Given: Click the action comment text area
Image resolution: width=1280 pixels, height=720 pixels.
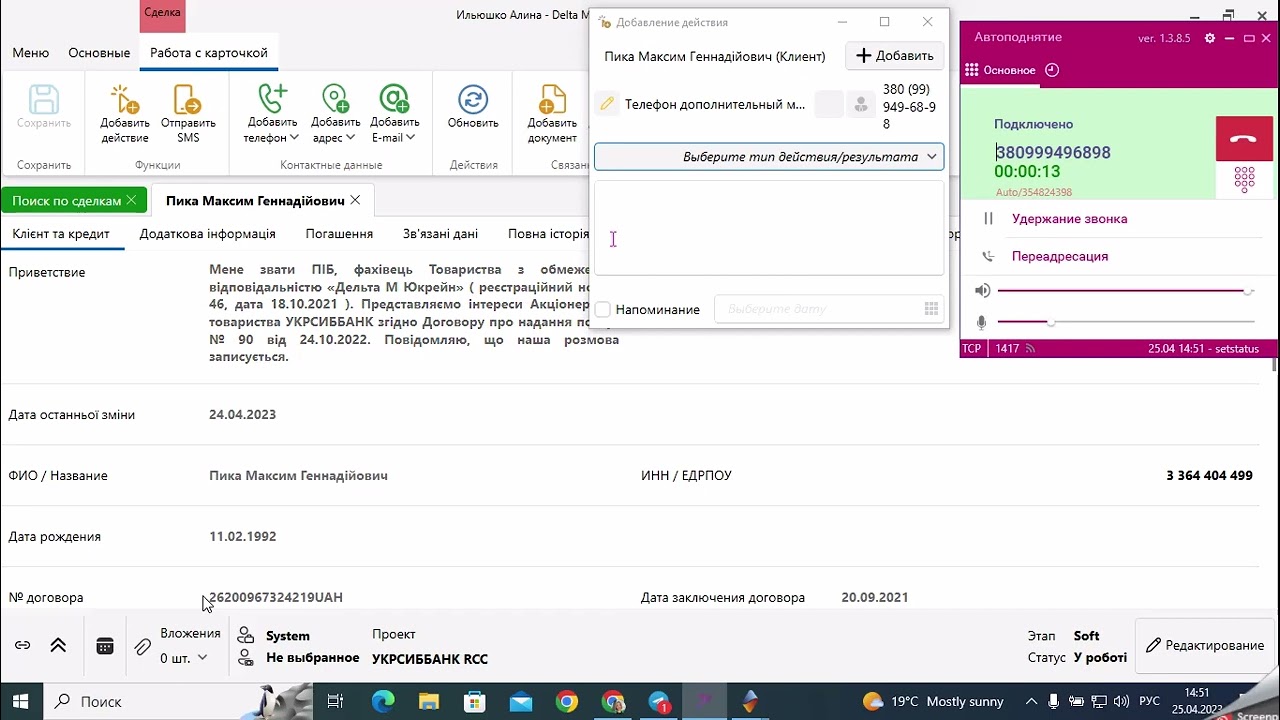Looking at the screenshot, I should [769, 228].
